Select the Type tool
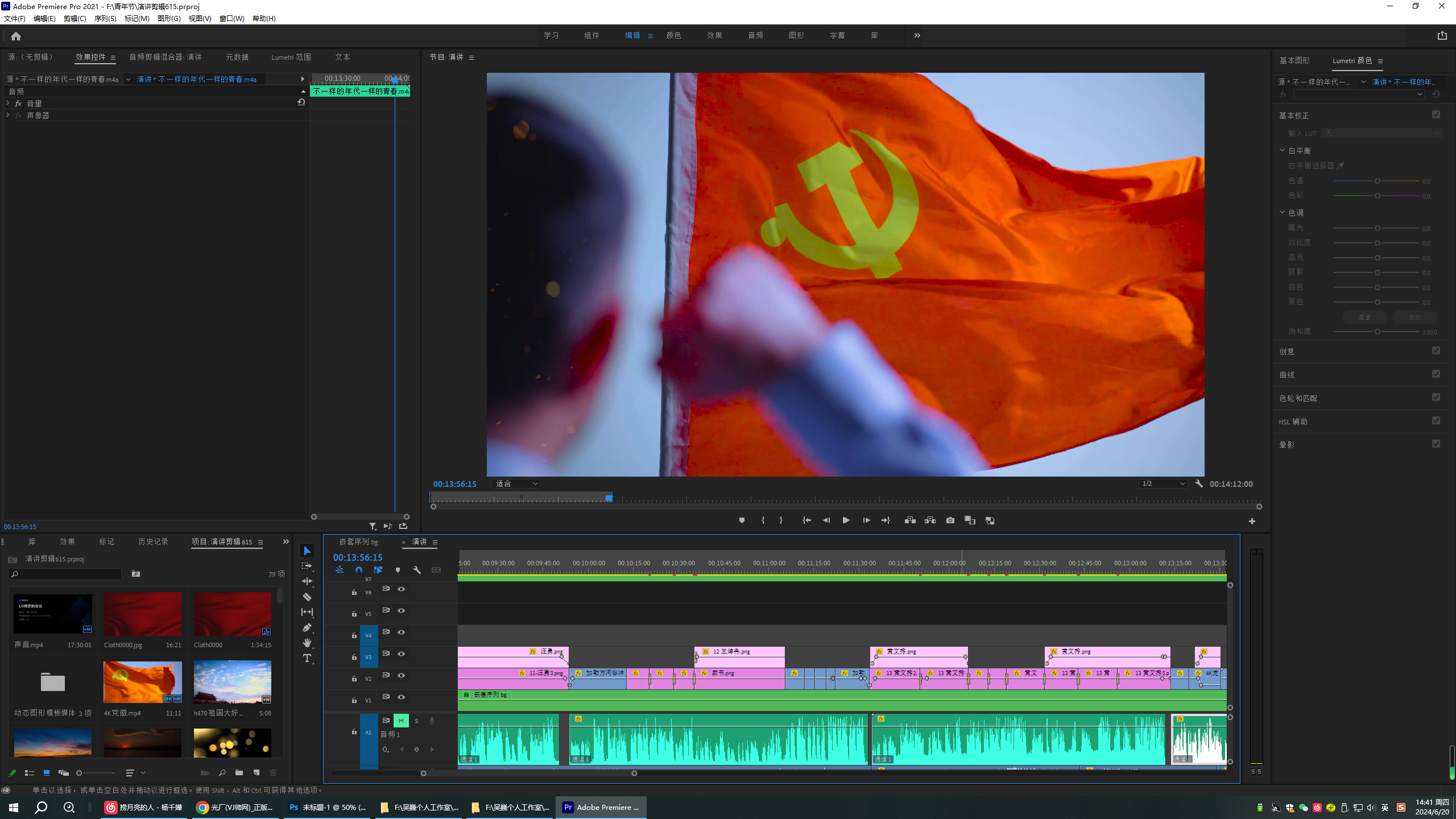The width and height of the screenshot is (1456, 819). pos(307,658)
